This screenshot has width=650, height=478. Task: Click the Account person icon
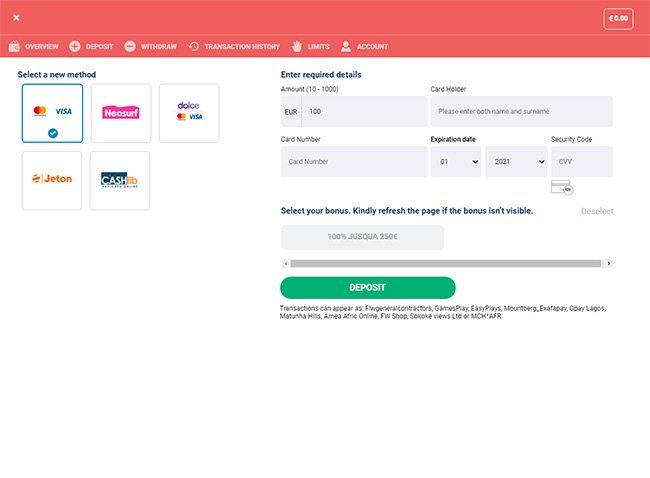pyautogui.click(x=346, y=47)
